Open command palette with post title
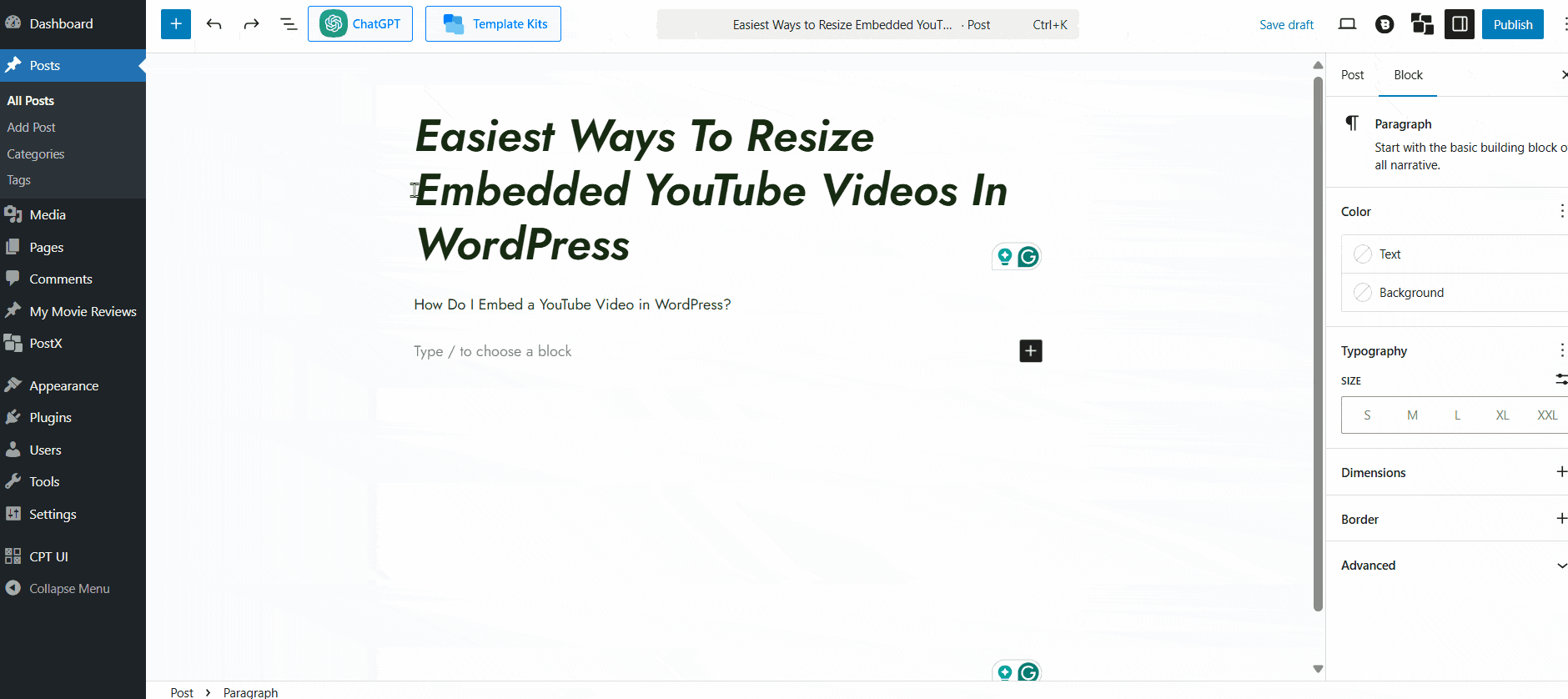 [867, 25]
